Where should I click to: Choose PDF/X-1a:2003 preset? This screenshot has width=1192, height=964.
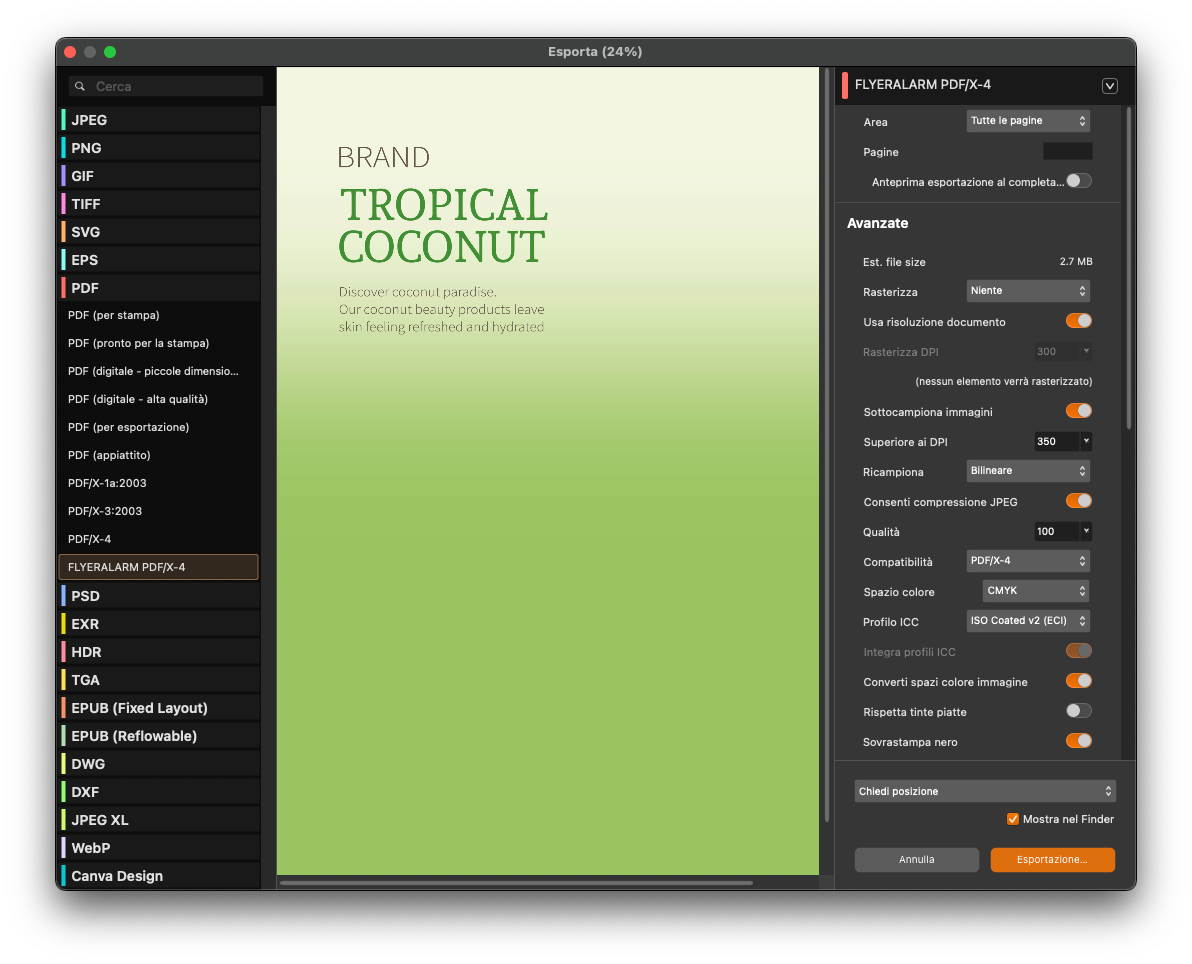tap(160, 484)
